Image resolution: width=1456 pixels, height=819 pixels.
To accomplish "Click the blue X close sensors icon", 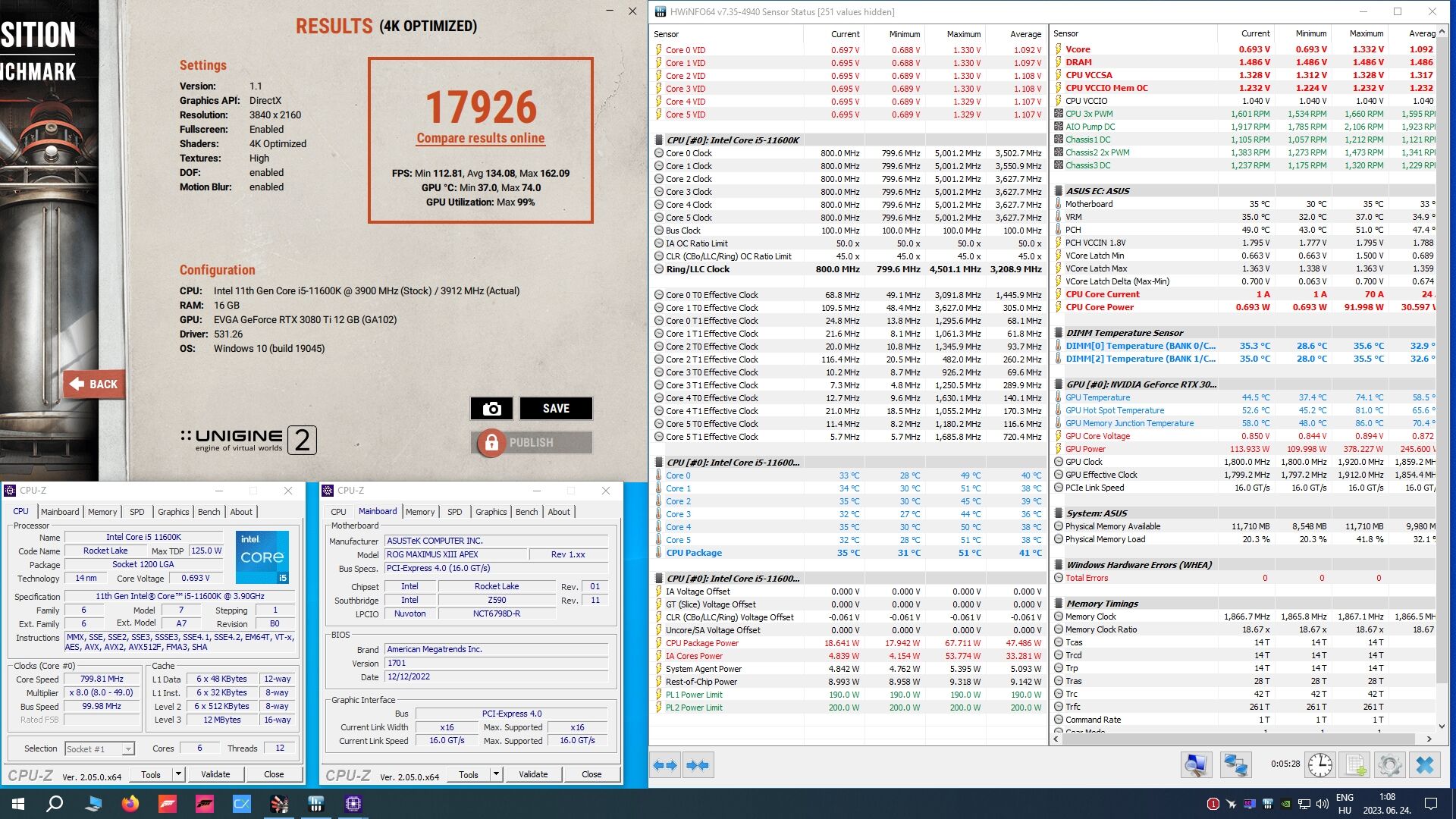I will [1425, 764].
